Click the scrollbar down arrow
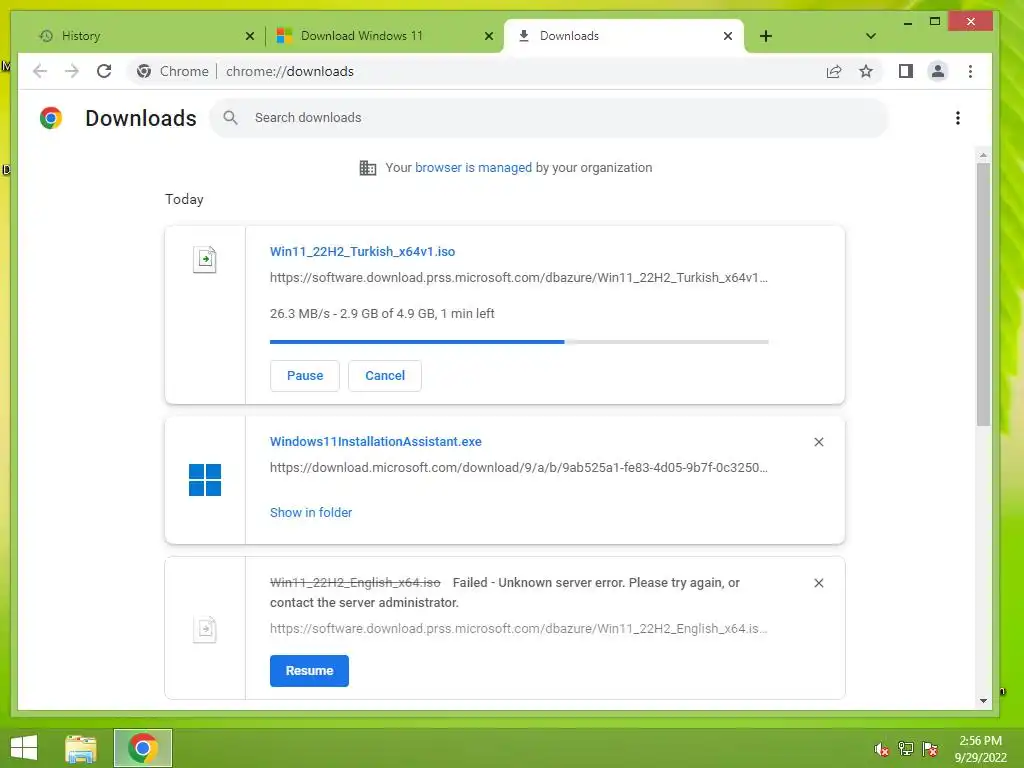1024x768 pixels. [984, 701]
